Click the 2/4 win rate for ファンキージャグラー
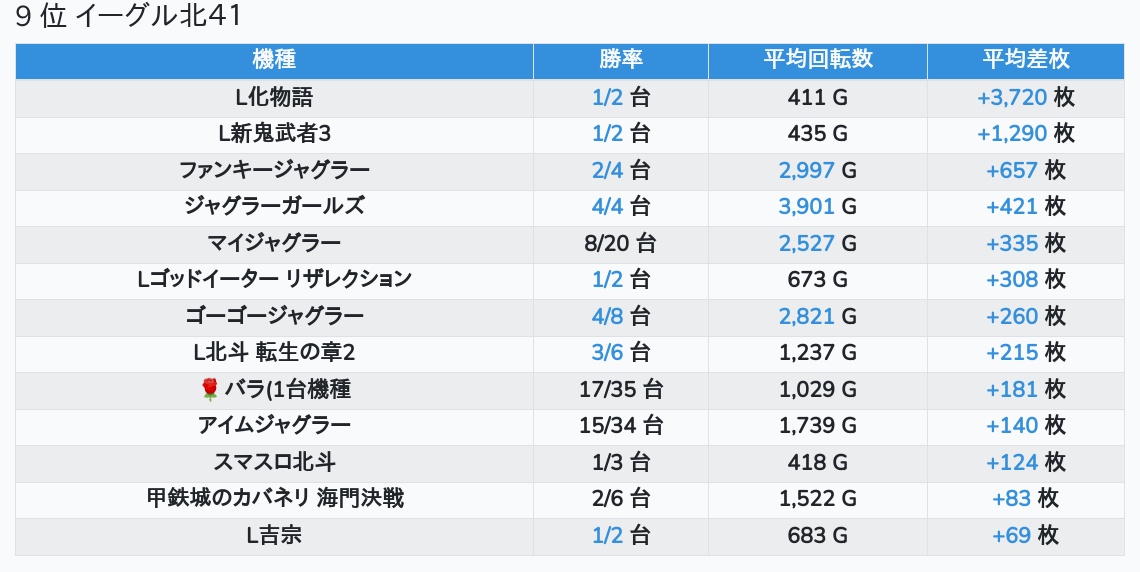This screenshot has width=1140, height=572. point(607,170)
